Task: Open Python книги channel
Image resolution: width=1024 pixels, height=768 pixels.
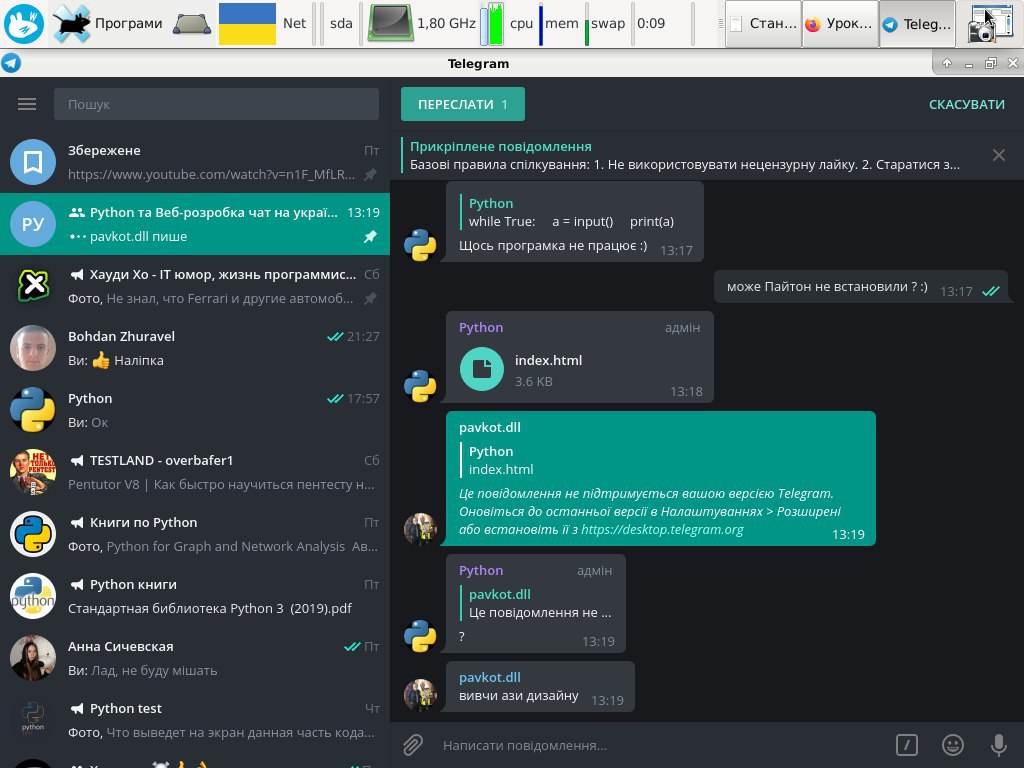Action: pyautogui.click(x=195, y=596)
